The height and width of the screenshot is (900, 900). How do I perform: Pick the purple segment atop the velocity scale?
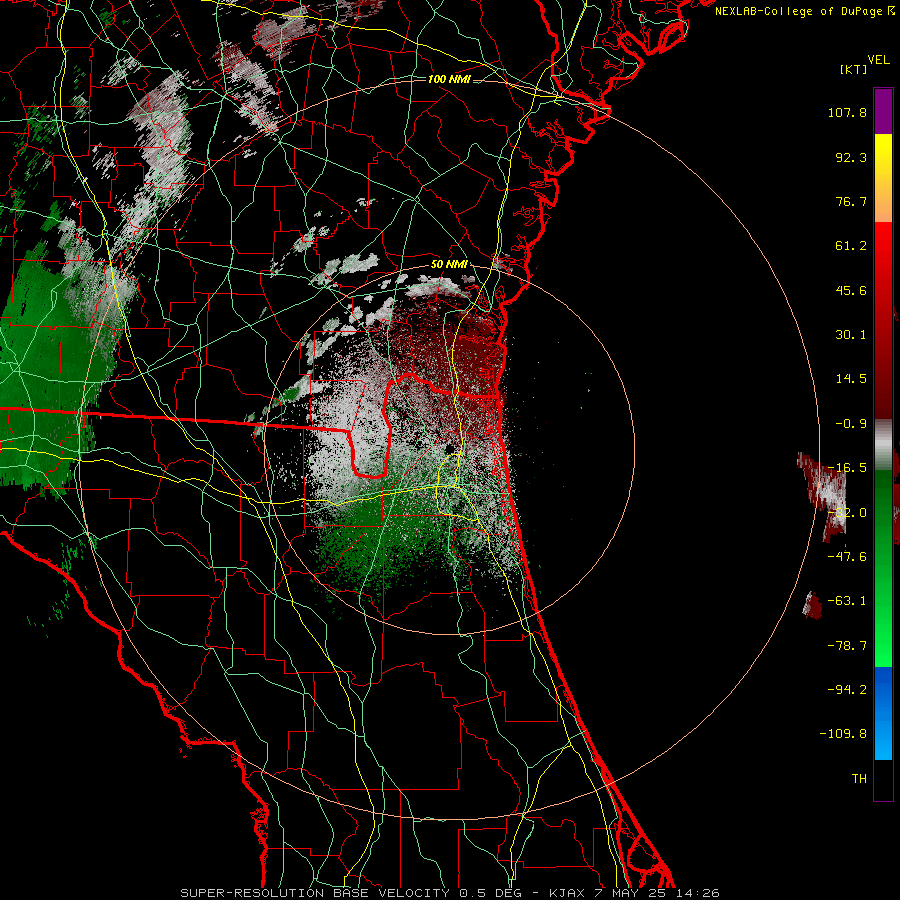pos(883,111)
